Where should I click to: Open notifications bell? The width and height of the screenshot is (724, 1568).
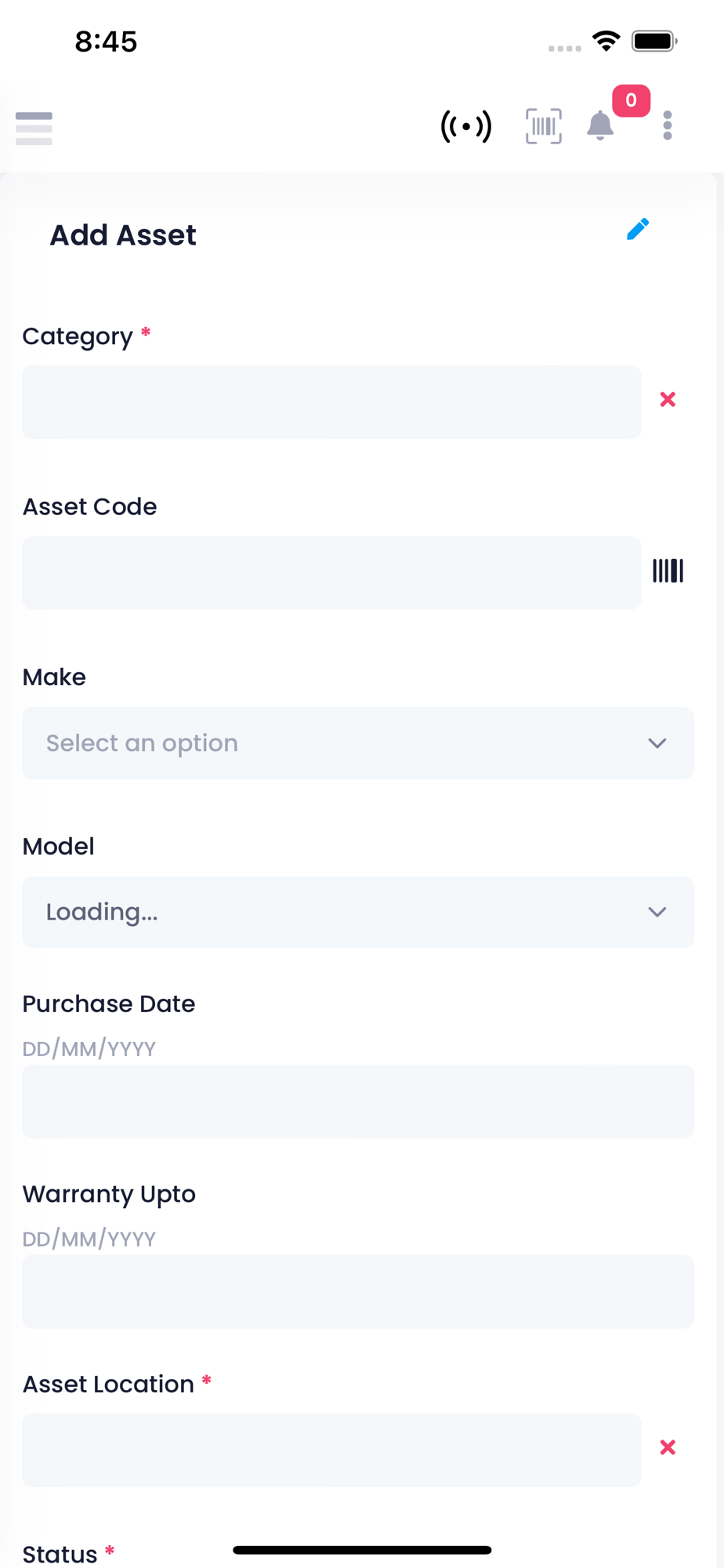600,126
